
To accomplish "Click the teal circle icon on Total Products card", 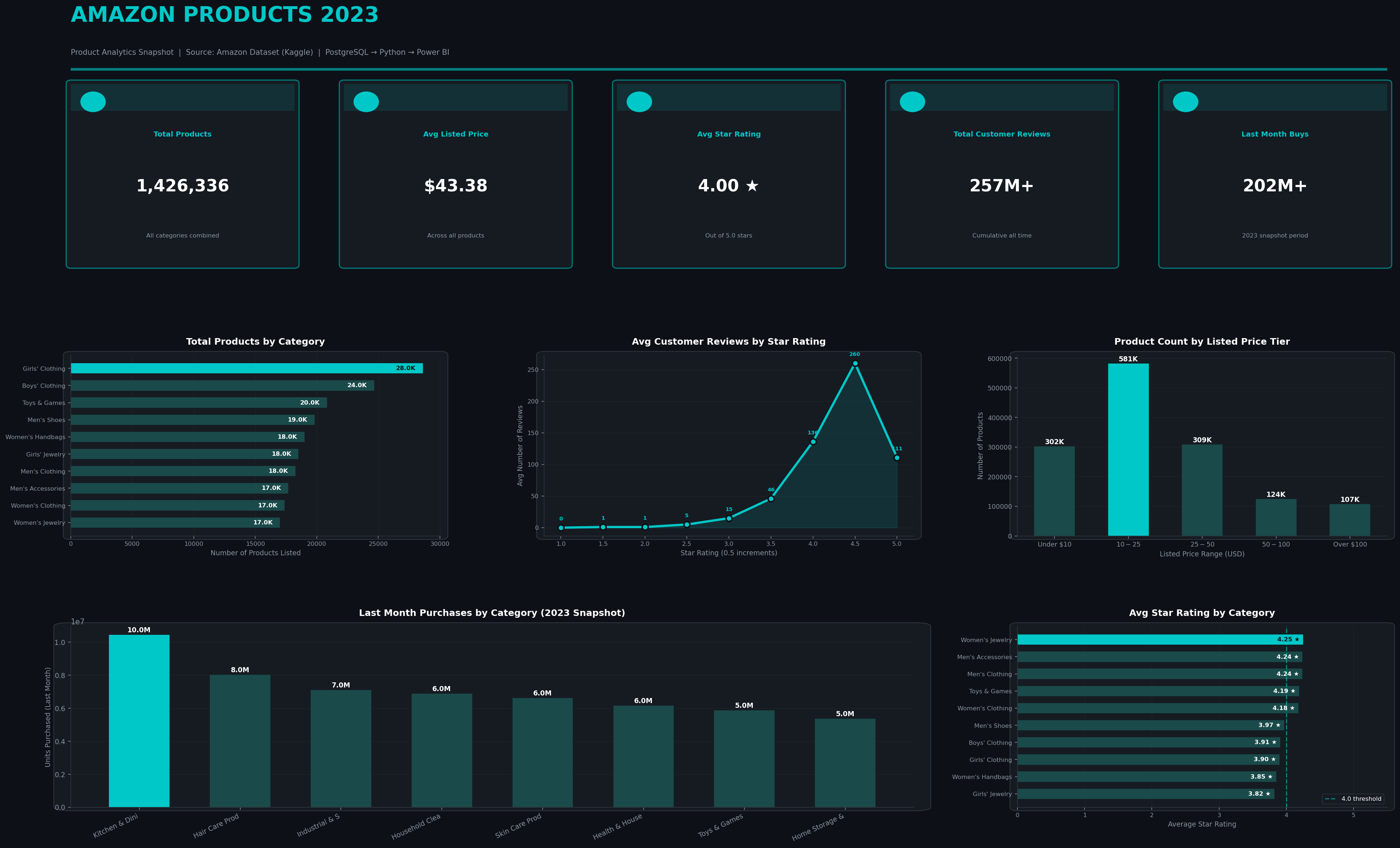I will (93, 102).
